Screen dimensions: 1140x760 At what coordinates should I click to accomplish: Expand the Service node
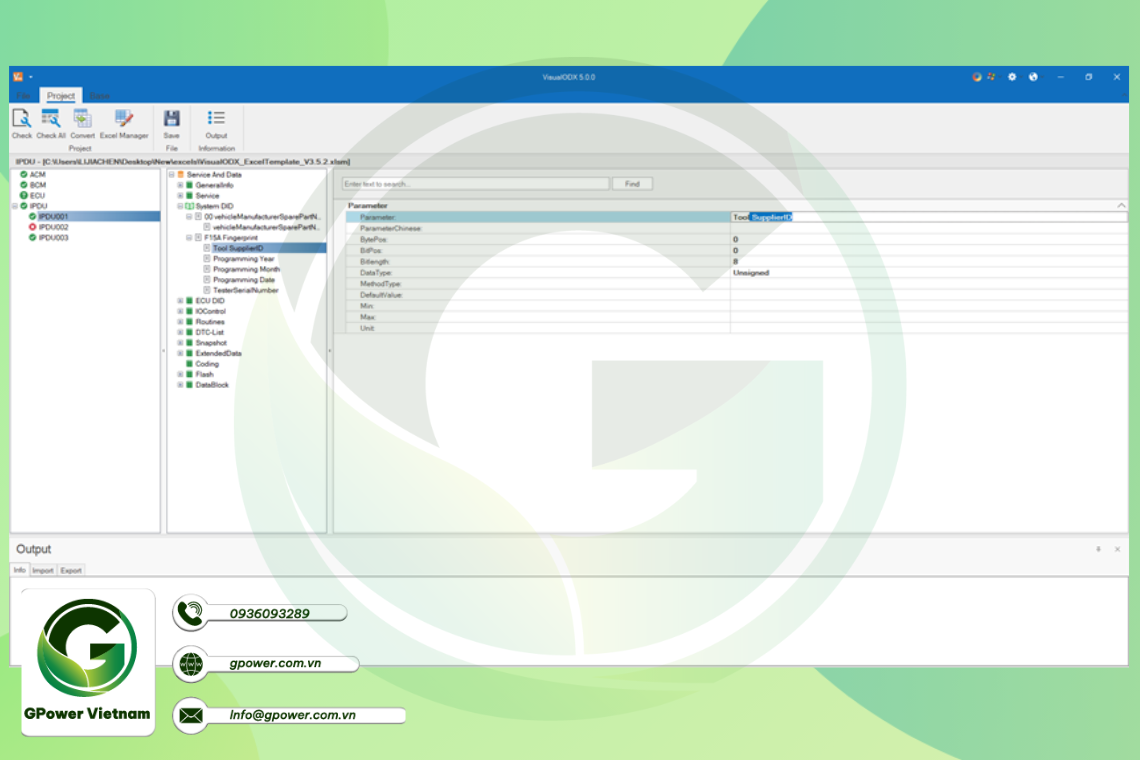(181, 196)
